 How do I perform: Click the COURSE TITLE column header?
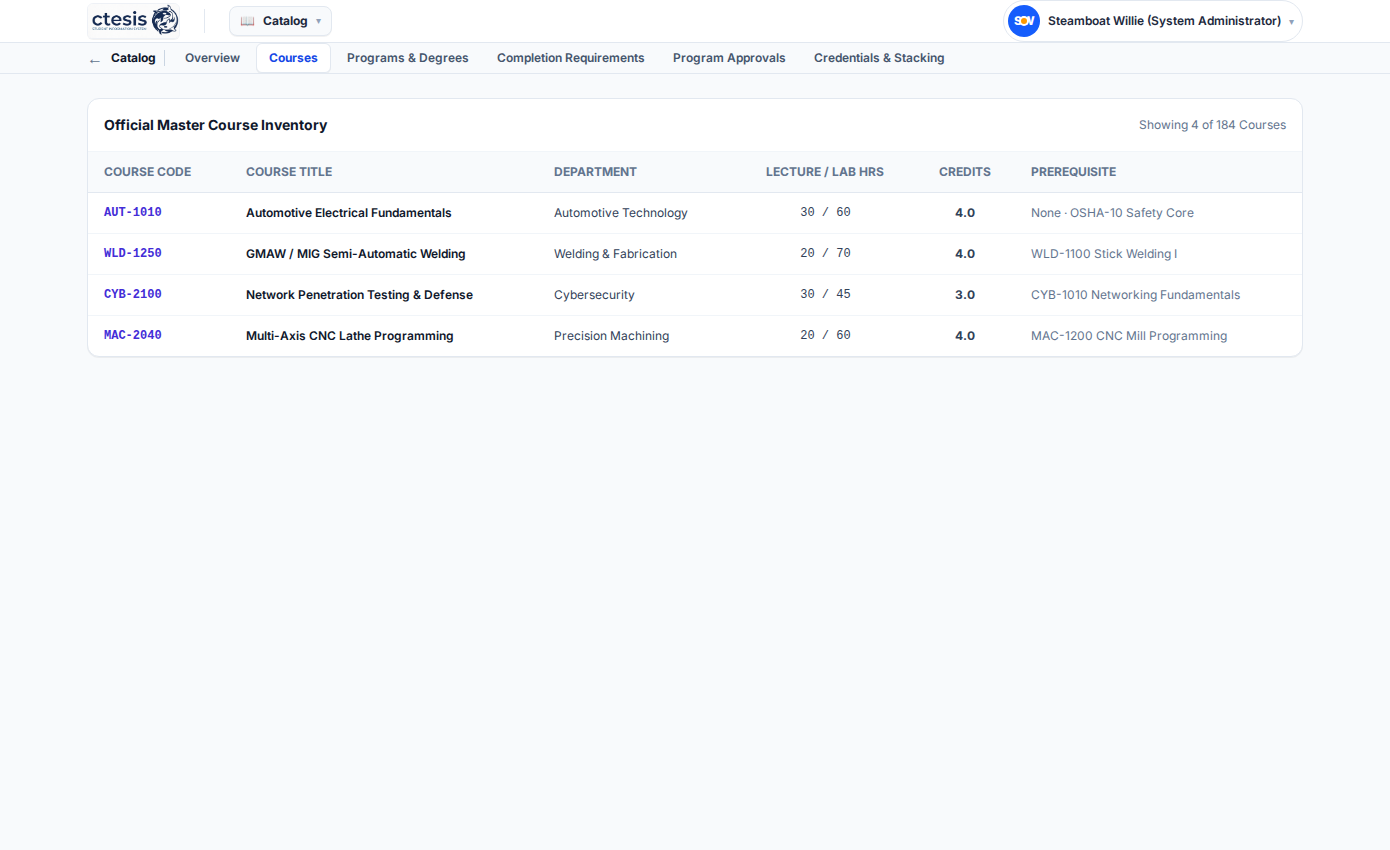click(x=289, y=172)
